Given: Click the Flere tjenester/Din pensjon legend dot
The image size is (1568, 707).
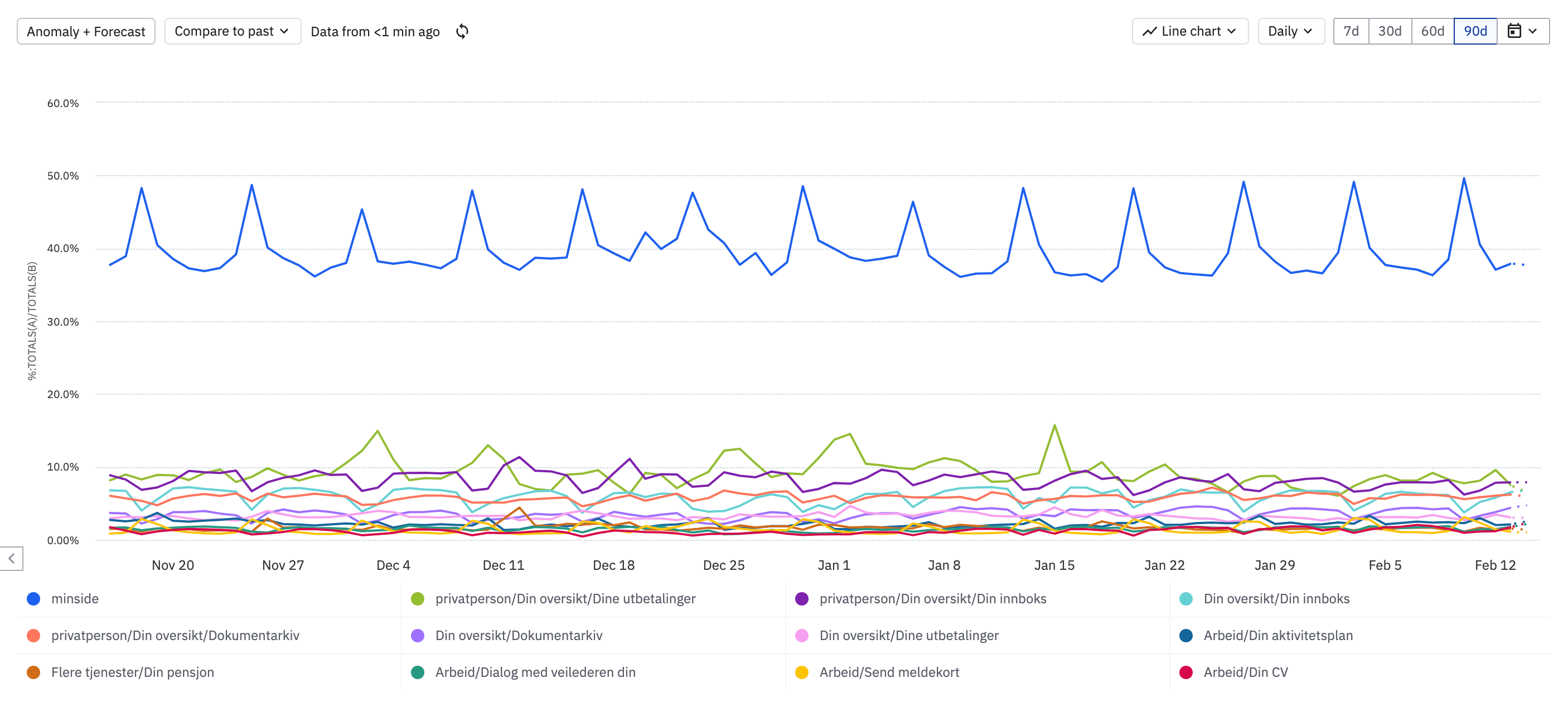Looking at the screenshot, I should [33, 672].
